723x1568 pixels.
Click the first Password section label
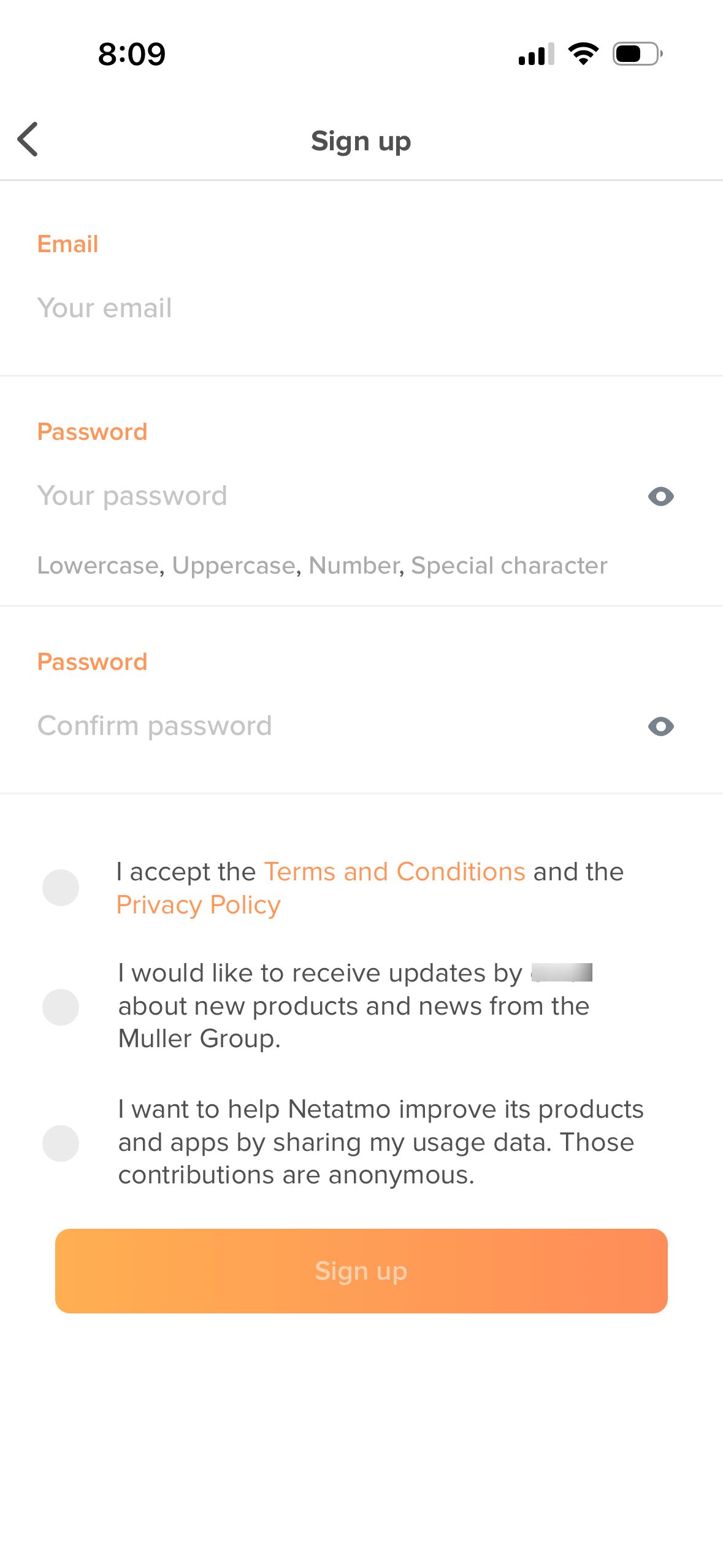(92, 431)
